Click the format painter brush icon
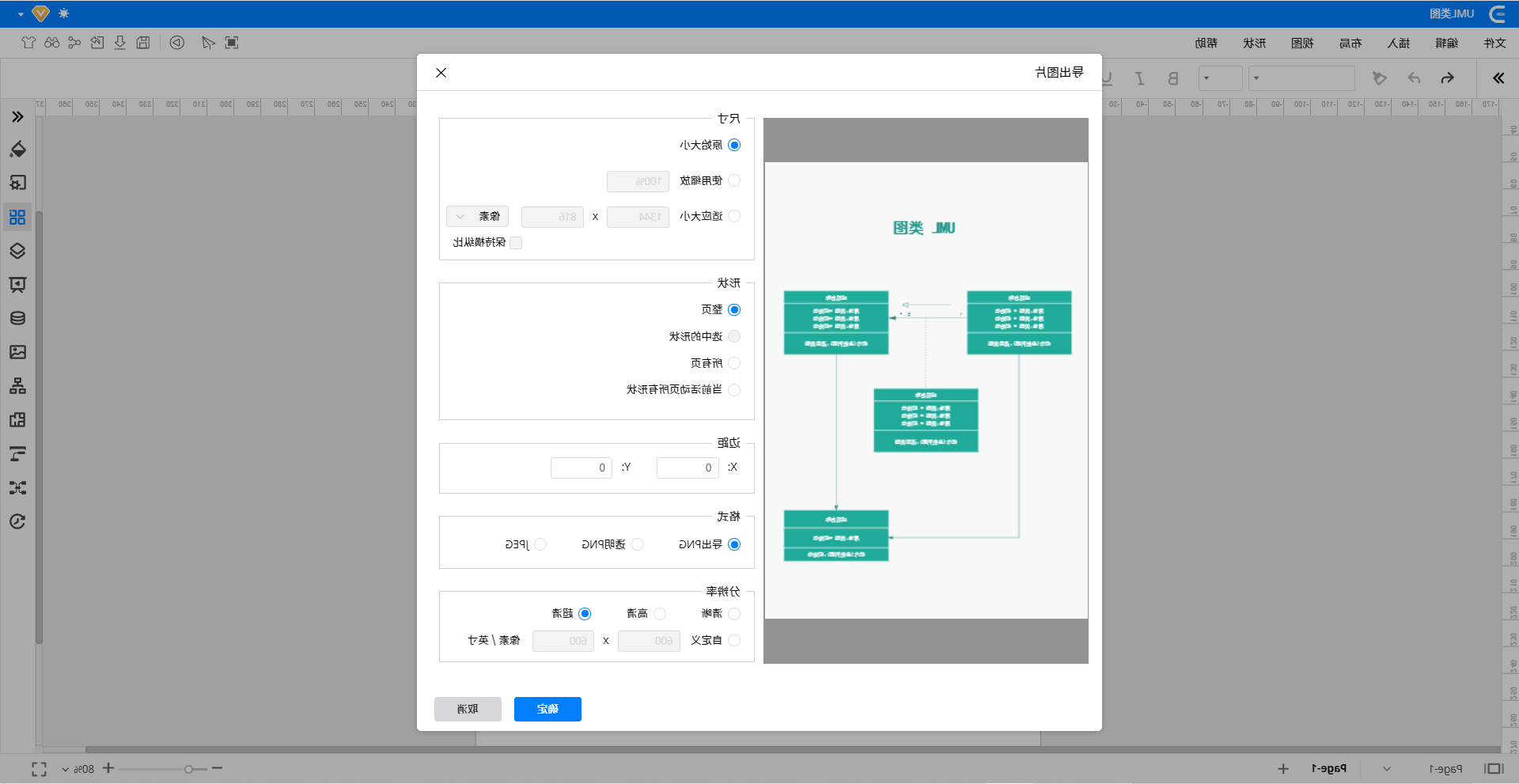This screenshot has width=1519, height=784. tap(1380, 78)
